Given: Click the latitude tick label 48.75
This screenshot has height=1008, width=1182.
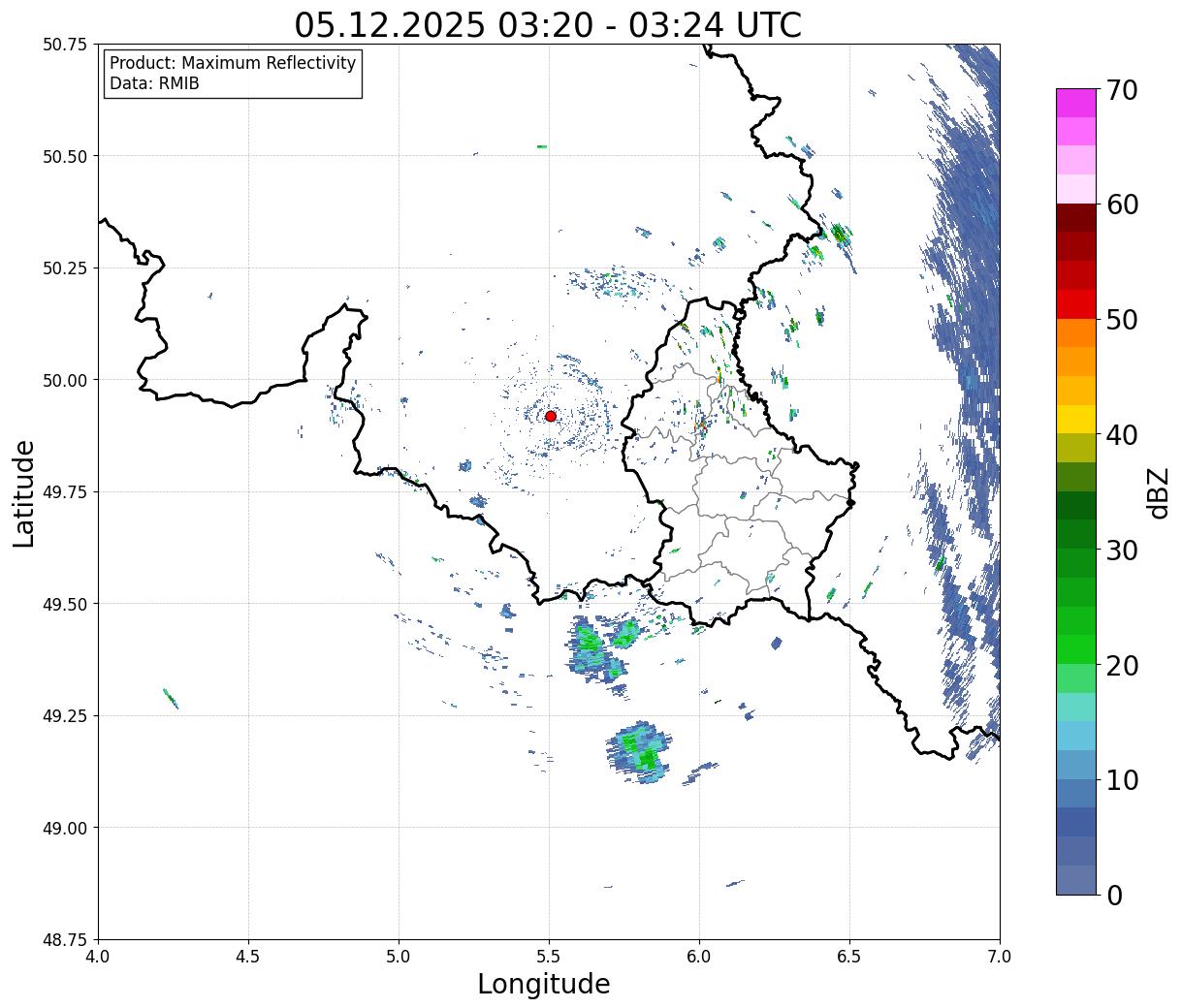Looking at the screenshot, I should pyautogui.click(x=65, y=940).
